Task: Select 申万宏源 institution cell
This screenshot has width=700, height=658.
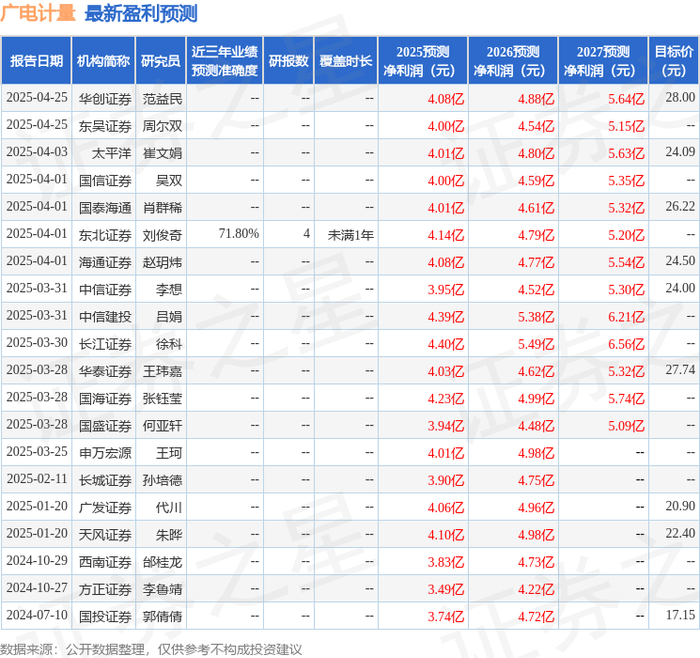Action: click(x=105, y=453)
